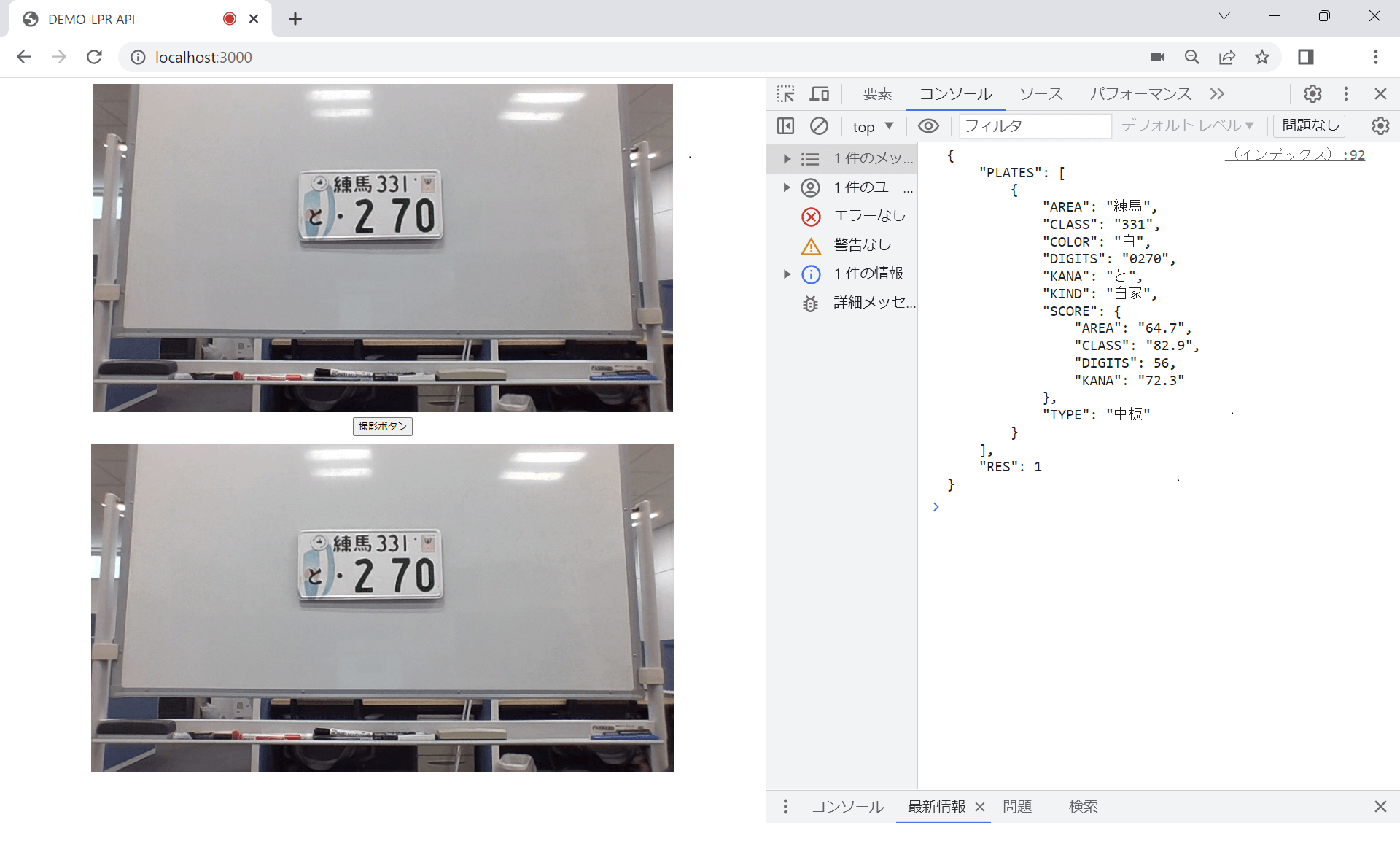The width and height of the screenshot is (1400, 844).
Task: Reload the localhost:3000 page
Action: click(94, 57)
